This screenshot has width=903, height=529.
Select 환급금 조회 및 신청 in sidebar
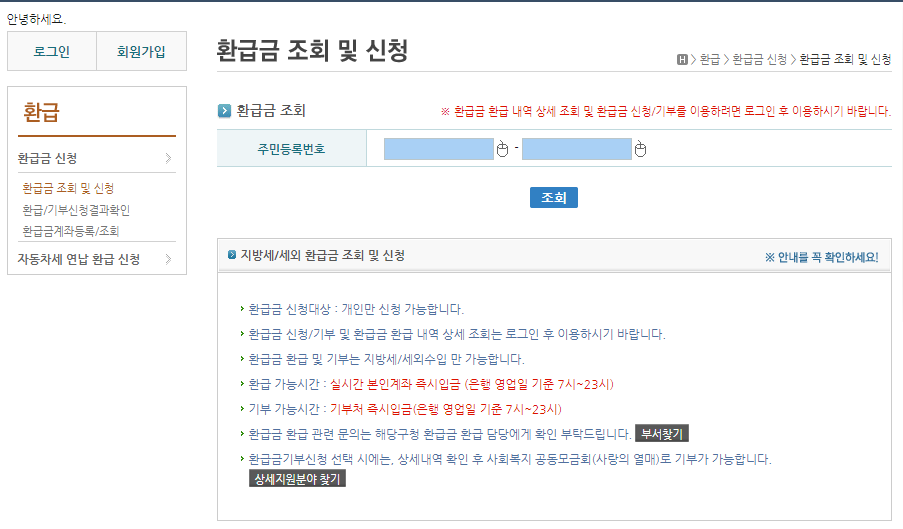click(x=68, y=188)
